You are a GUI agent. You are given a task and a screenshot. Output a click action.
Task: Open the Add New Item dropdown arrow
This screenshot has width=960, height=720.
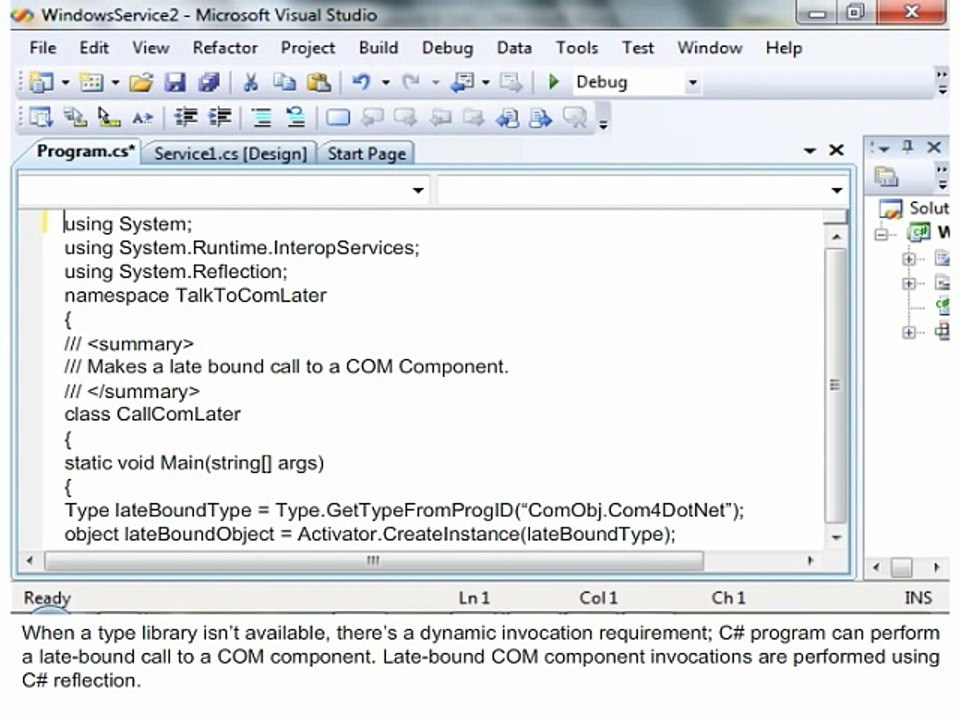(x=115, y=83)
